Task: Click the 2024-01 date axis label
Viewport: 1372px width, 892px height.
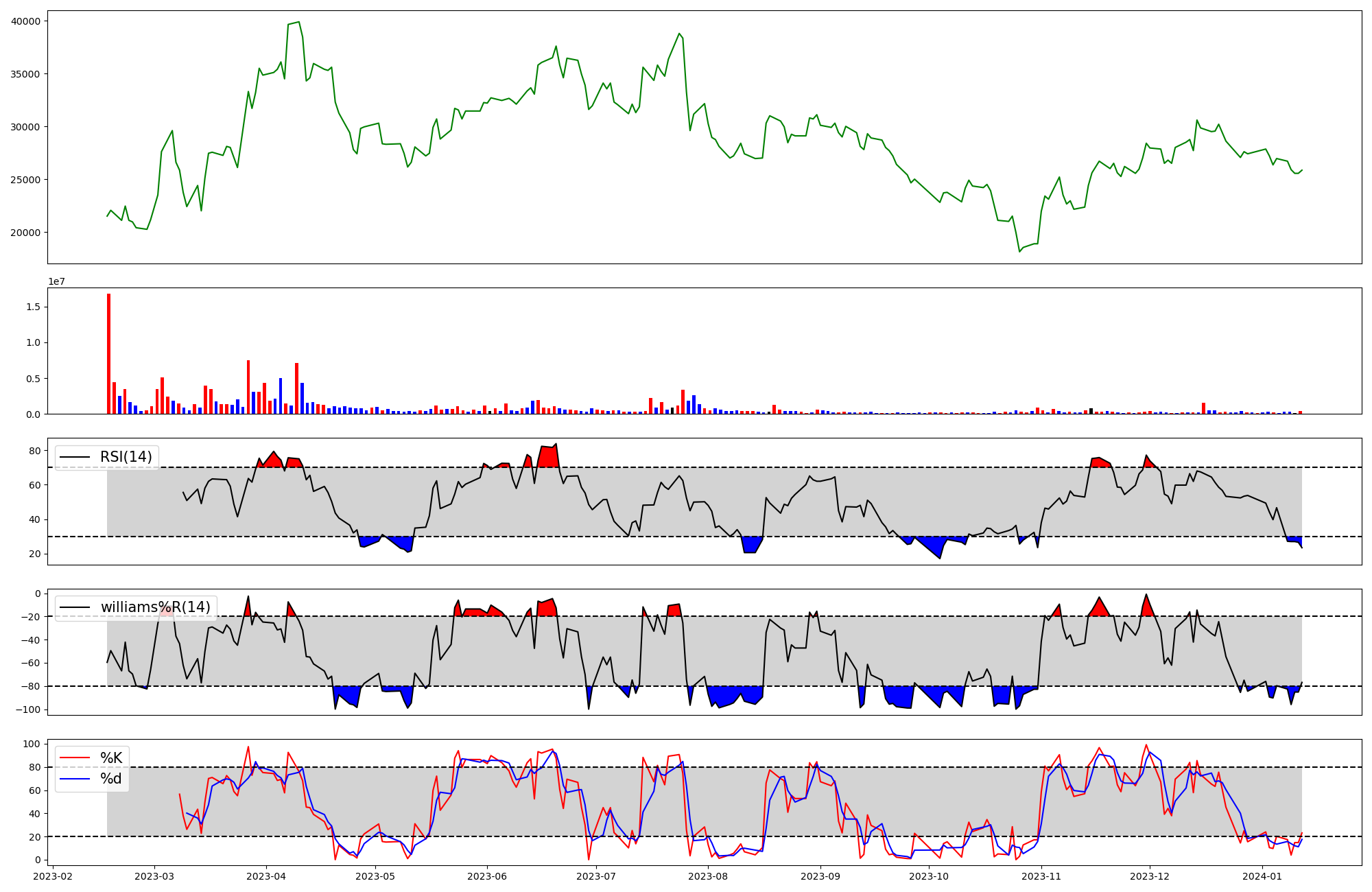Action: pos(1262,876)
